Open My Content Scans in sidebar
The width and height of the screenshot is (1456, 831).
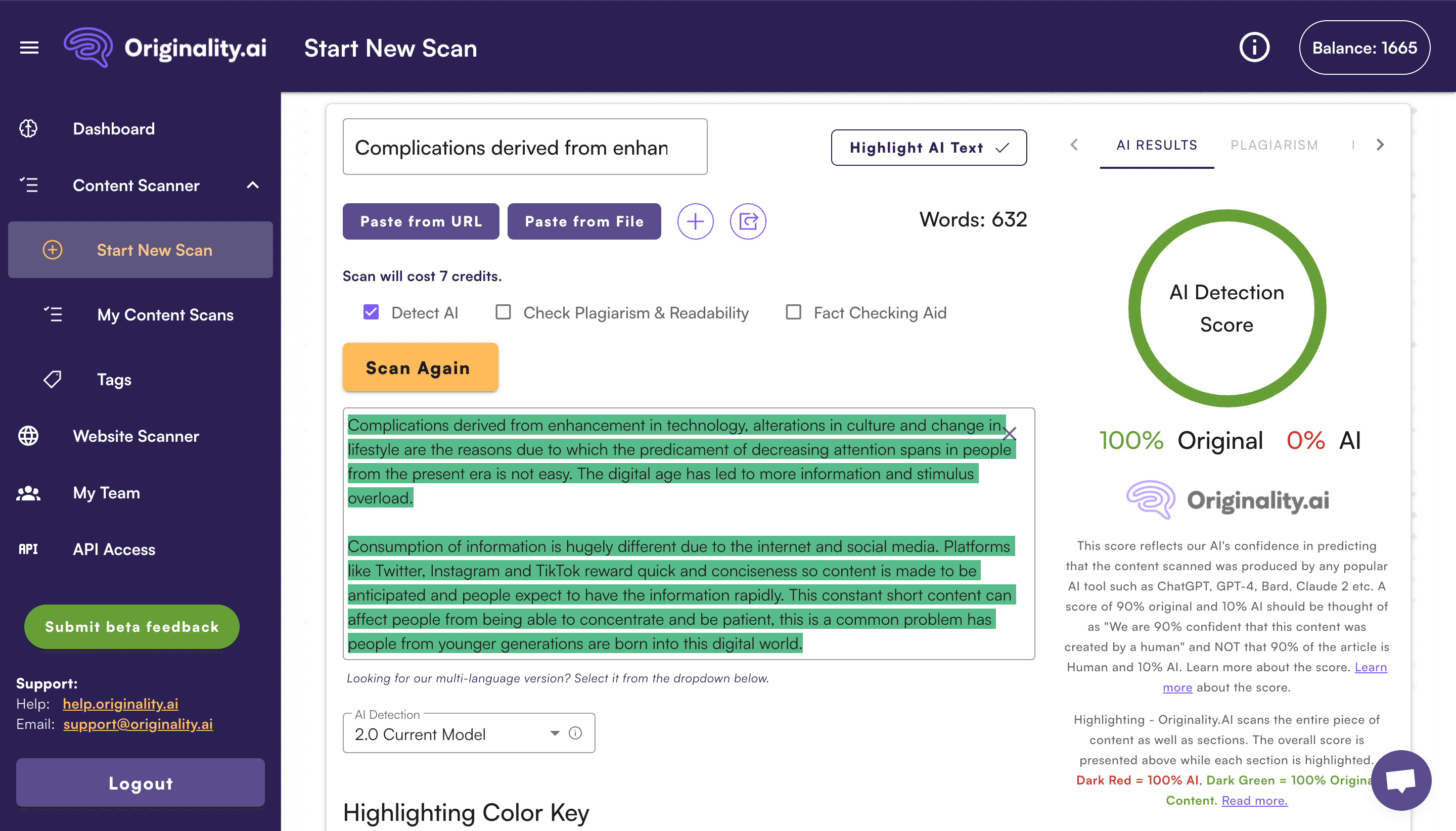coord(165,314)
